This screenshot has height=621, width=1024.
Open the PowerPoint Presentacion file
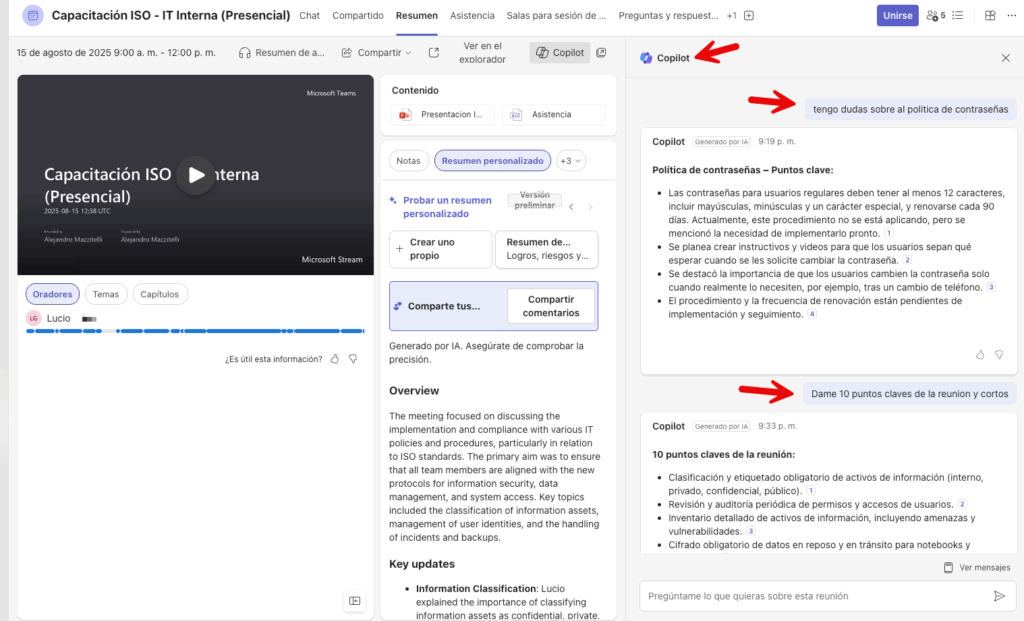point(444,115)
